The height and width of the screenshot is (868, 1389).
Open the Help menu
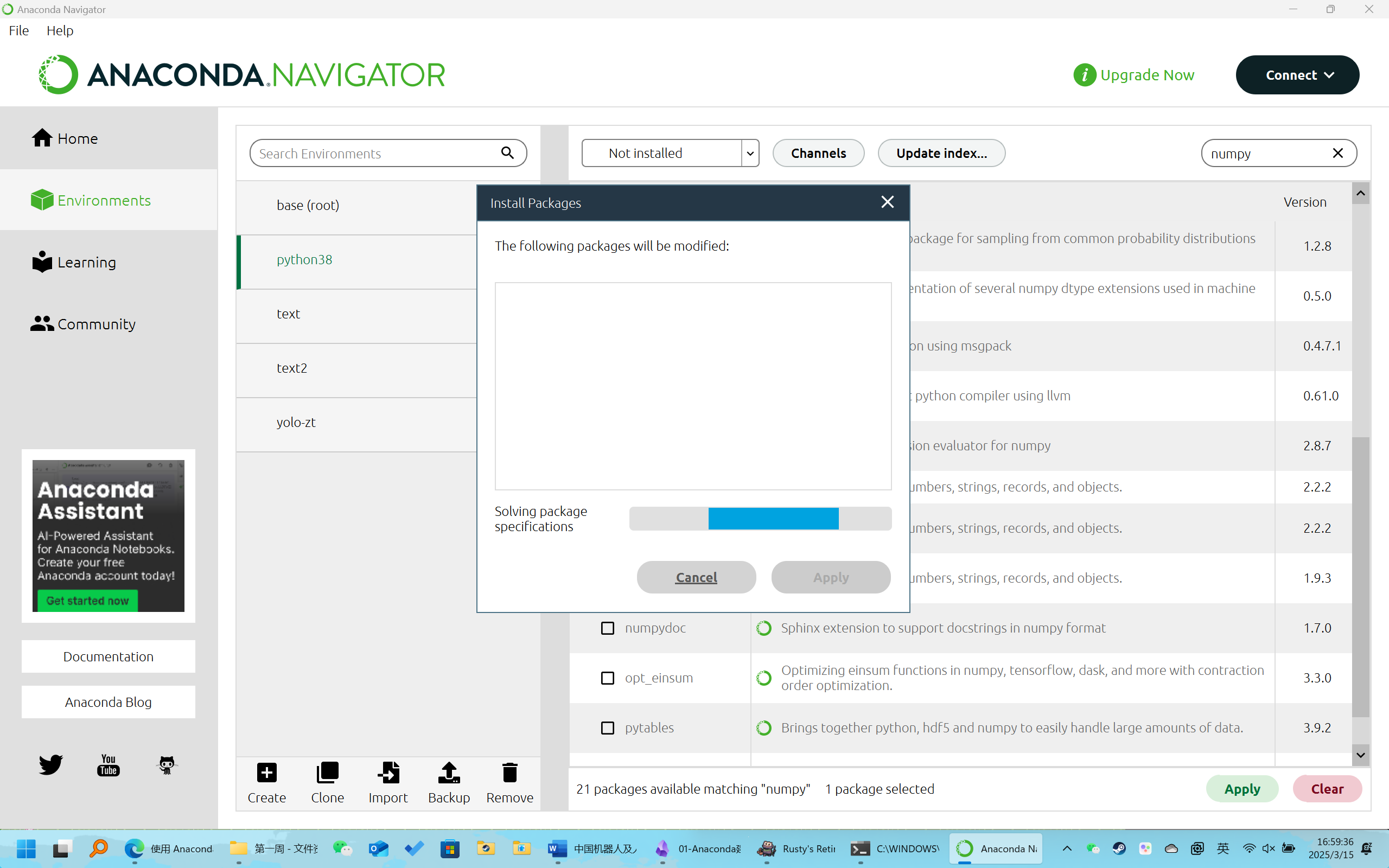click(60, 30)
